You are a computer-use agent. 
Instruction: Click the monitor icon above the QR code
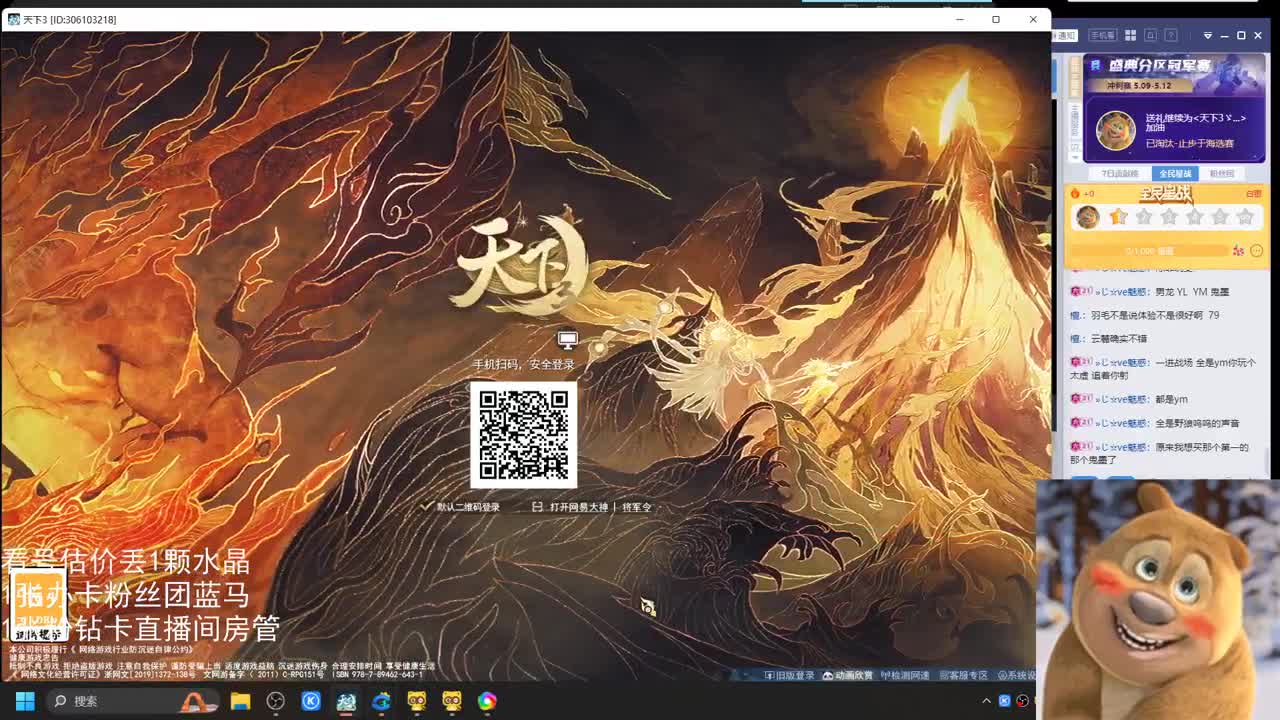tap(567, 340)
